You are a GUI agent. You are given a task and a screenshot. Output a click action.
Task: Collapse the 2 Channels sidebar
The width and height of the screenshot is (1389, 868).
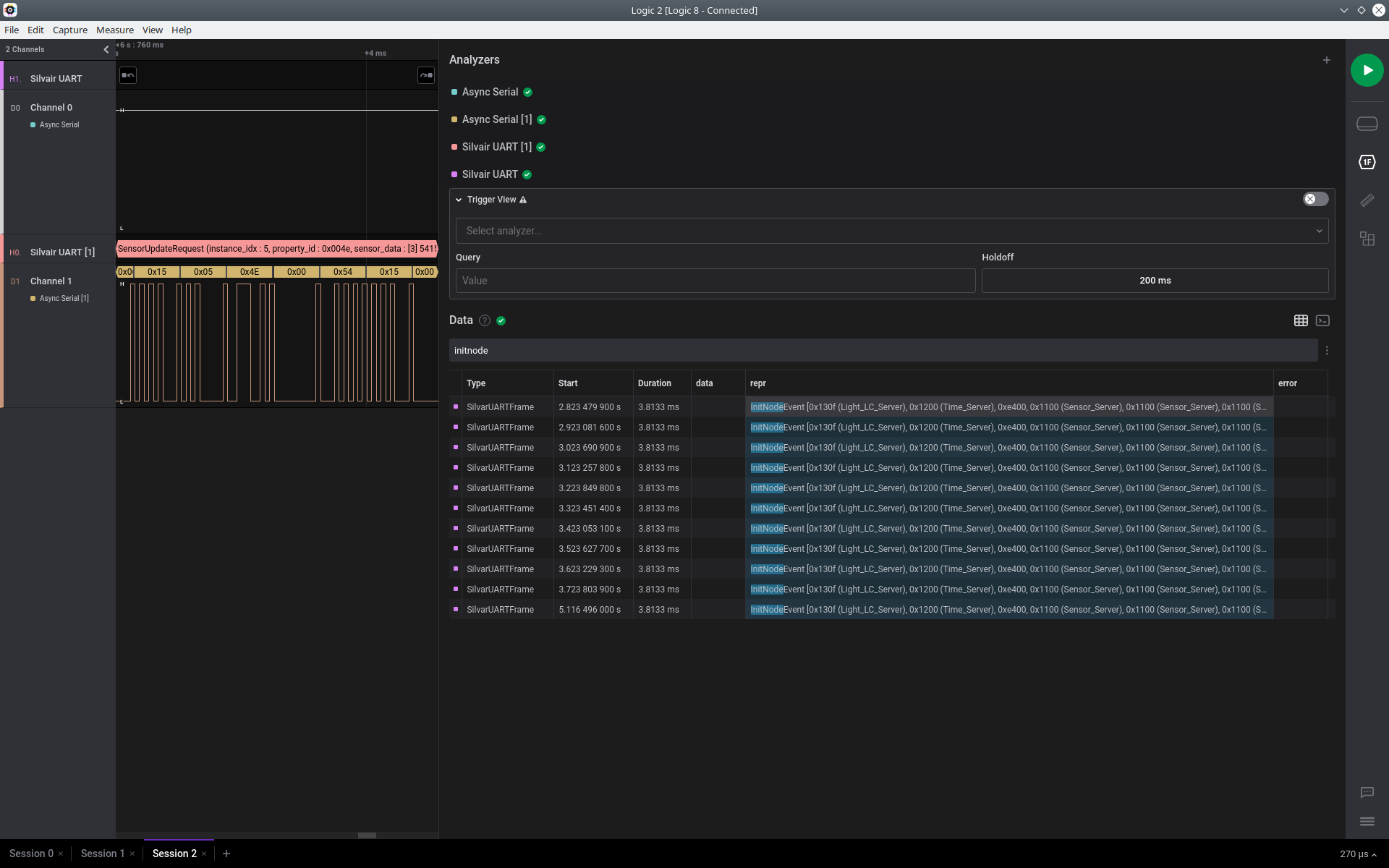click(106, 49)
